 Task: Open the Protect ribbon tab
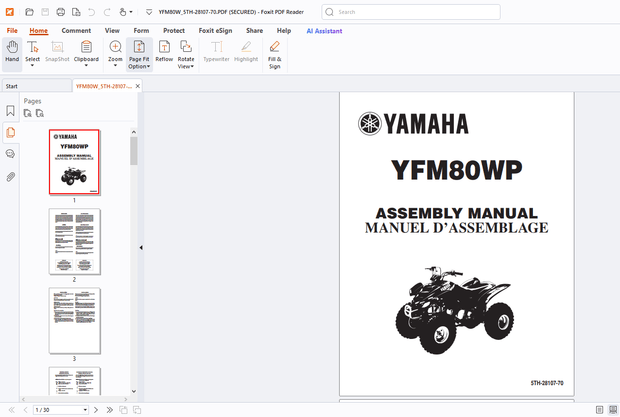[174, 30]
